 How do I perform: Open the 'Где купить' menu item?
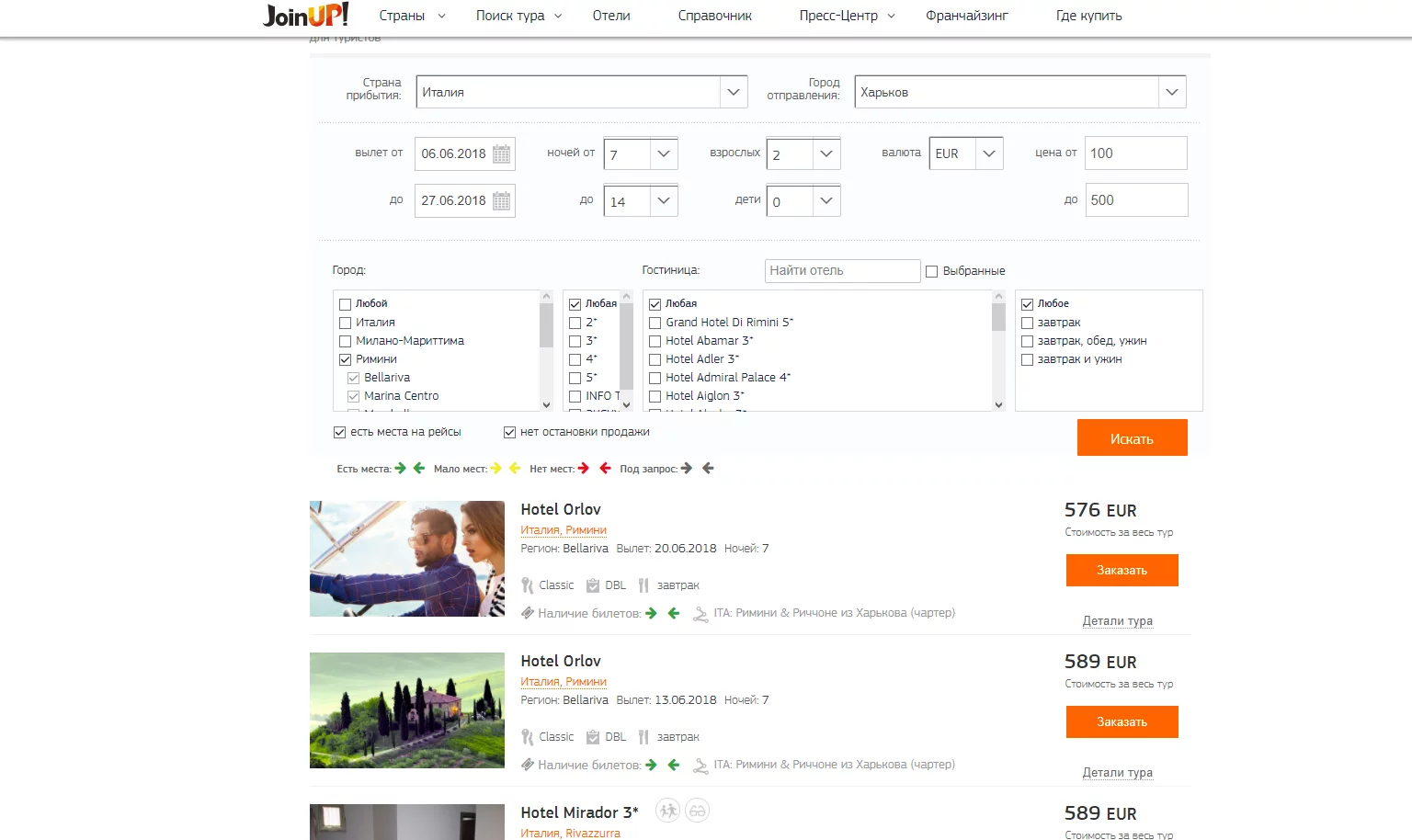1088,16
